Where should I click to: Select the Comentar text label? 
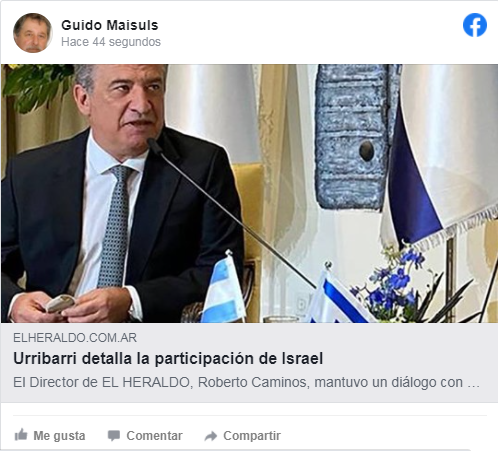[154, 436]
